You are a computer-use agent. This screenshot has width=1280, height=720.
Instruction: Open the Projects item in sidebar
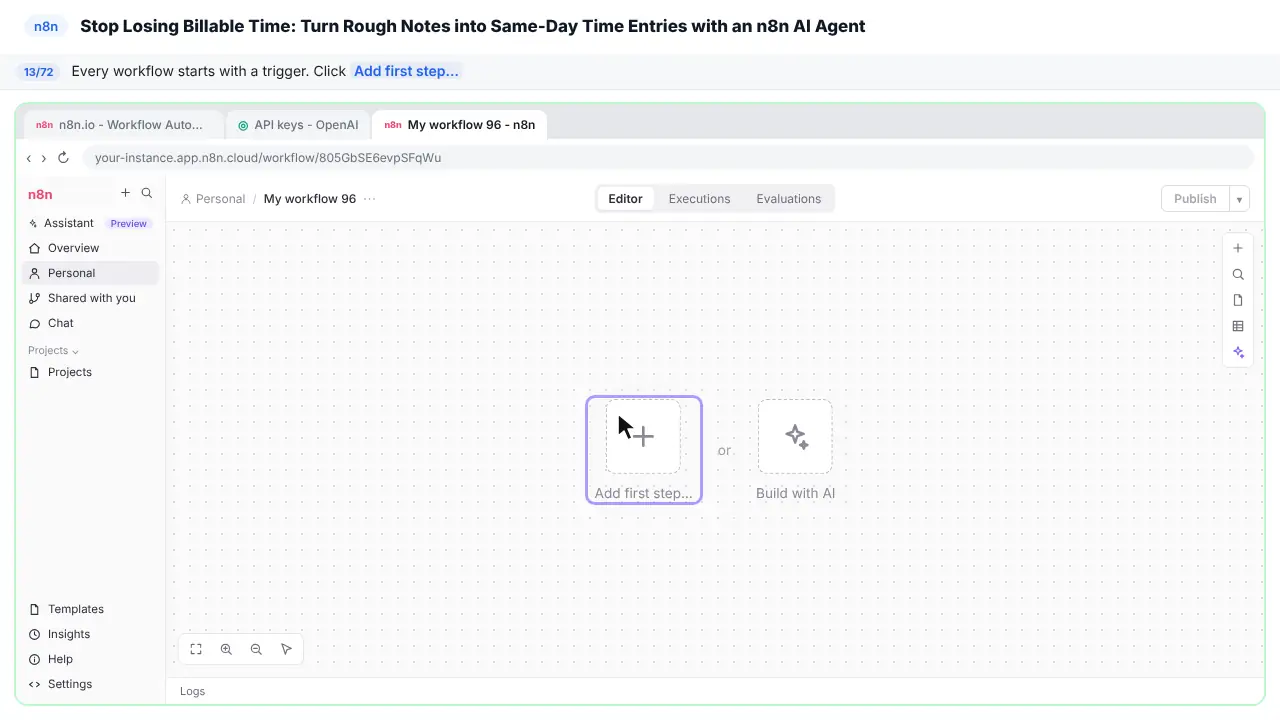tap(90, 372)
